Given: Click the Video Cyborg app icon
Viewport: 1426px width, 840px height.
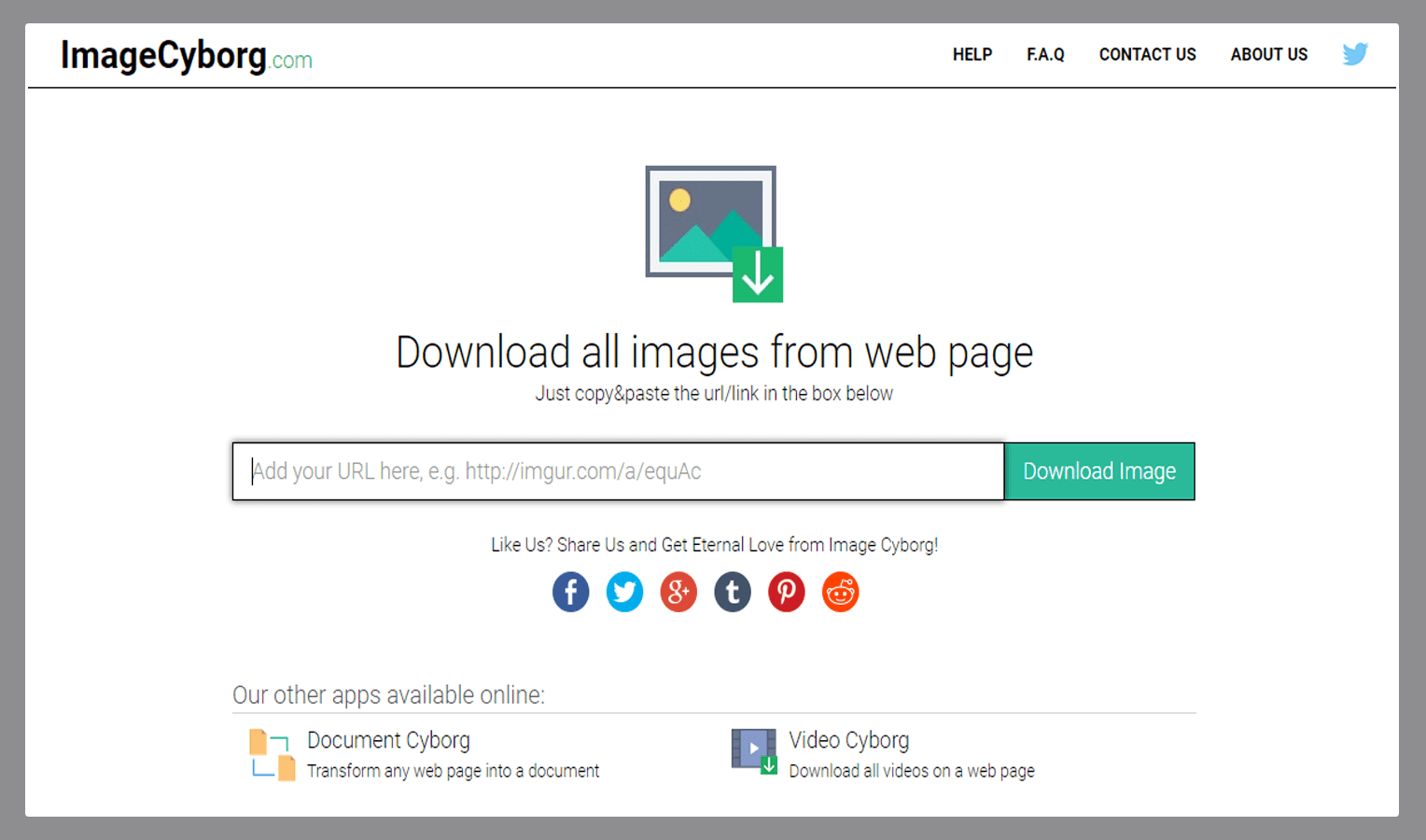Looking at the screenshot, I should click(x=754, y=751).
